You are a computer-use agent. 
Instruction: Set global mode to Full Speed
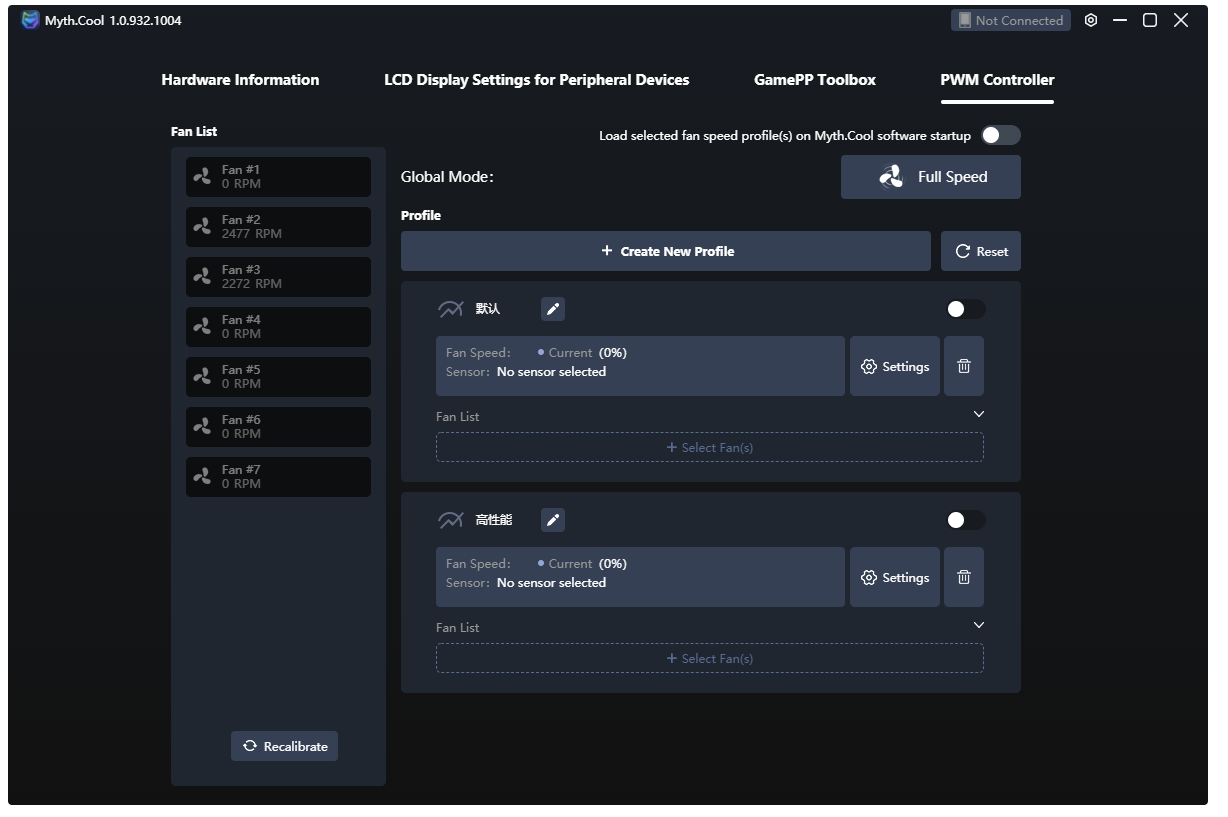(x=931, y=177)
